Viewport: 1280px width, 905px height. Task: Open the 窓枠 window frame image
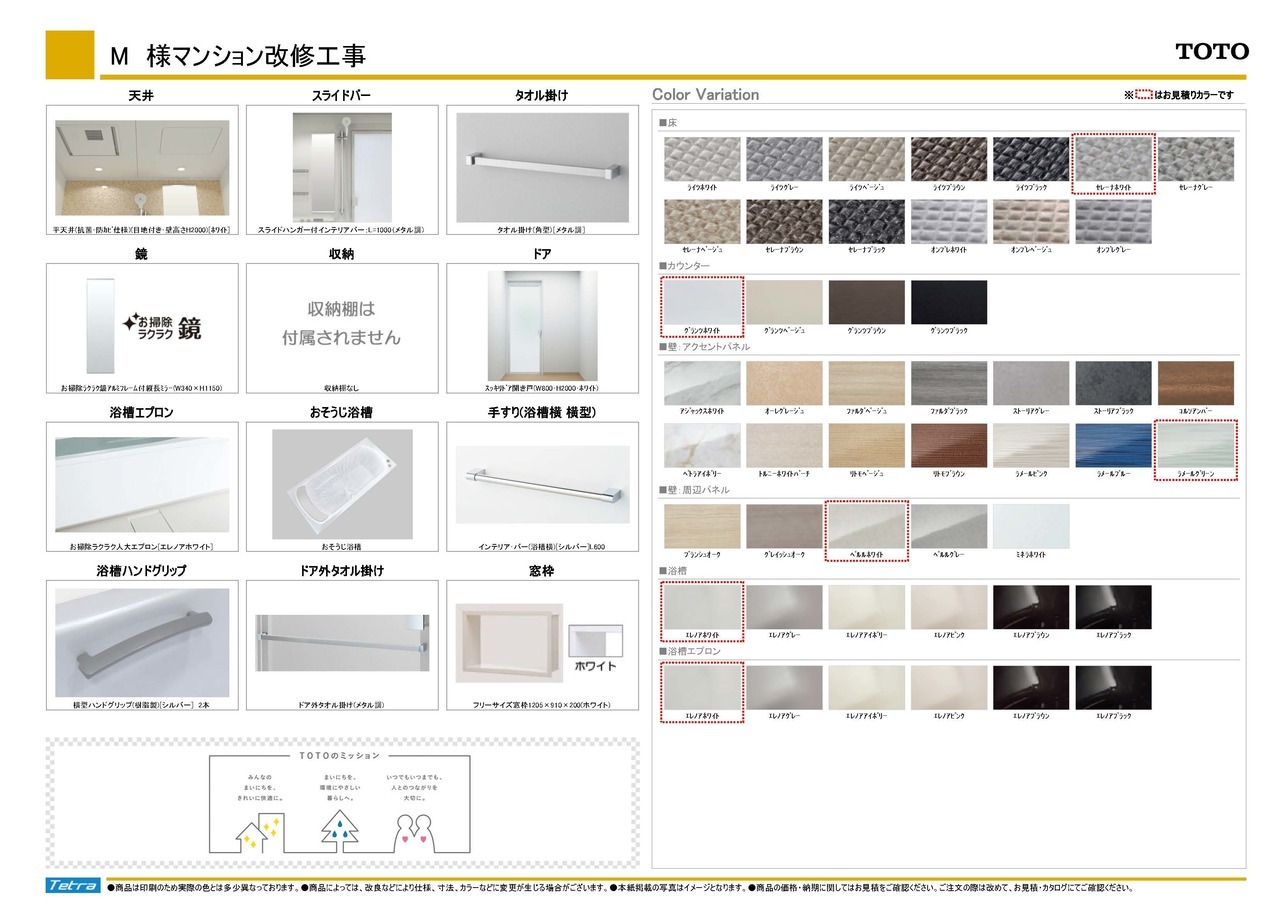click(x=509, y=643)
